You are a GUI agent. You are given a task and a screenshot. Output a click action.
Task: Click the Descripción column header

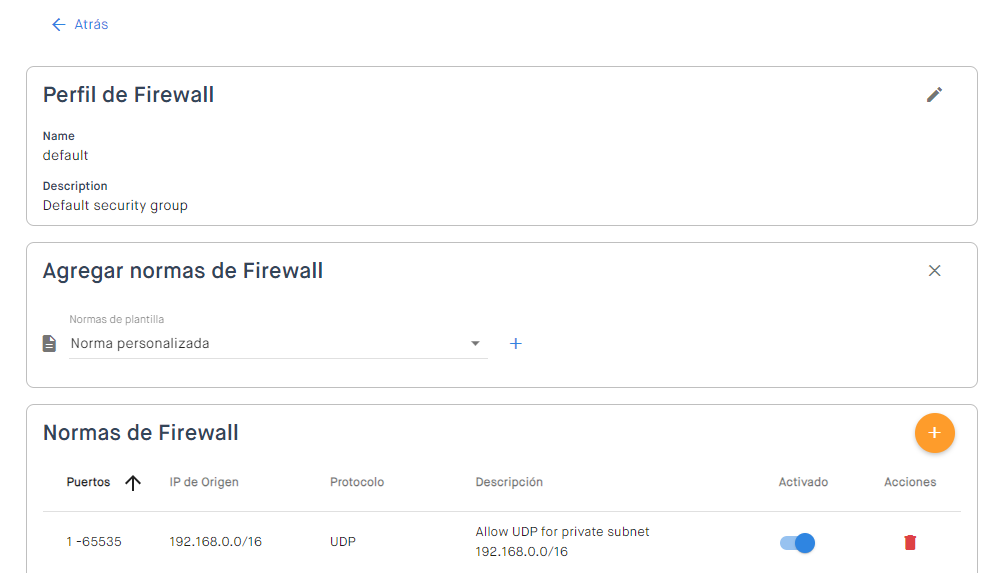point(509,482)
